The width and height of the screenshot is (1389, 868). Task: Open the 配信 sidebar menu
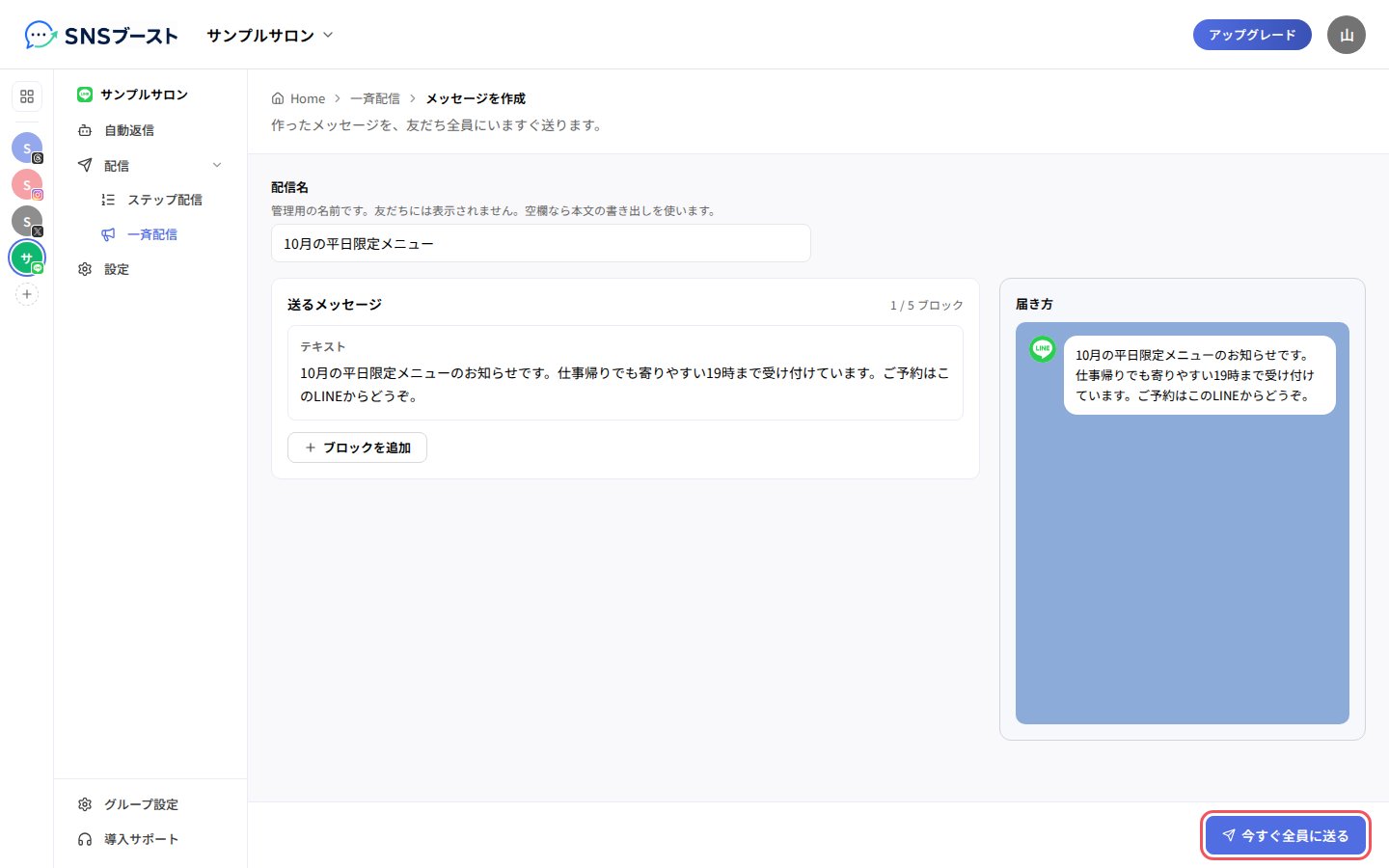[150, 165]
